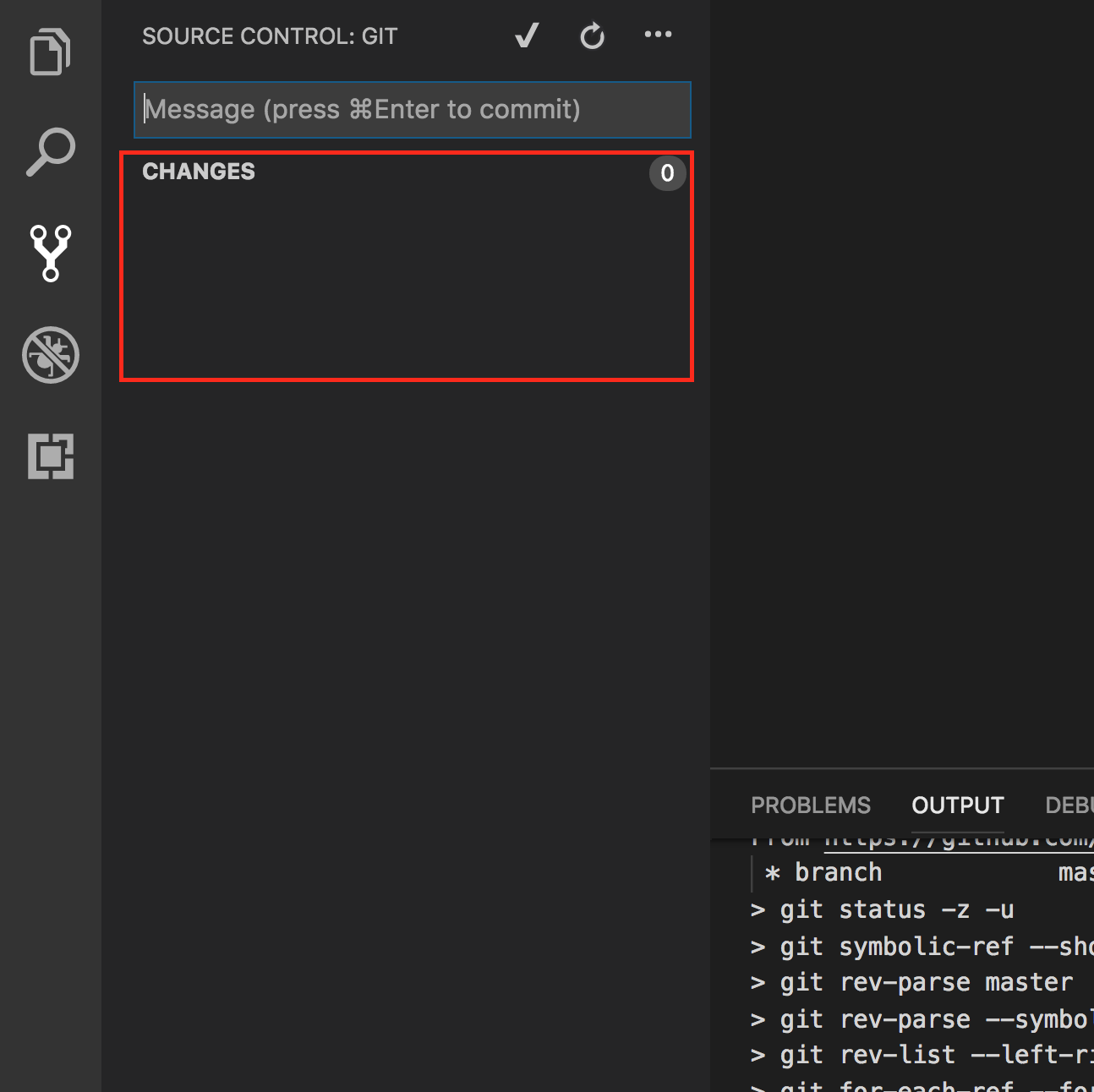Open the Extensions view icon
1094x1092 pixels.
point(50,456)
